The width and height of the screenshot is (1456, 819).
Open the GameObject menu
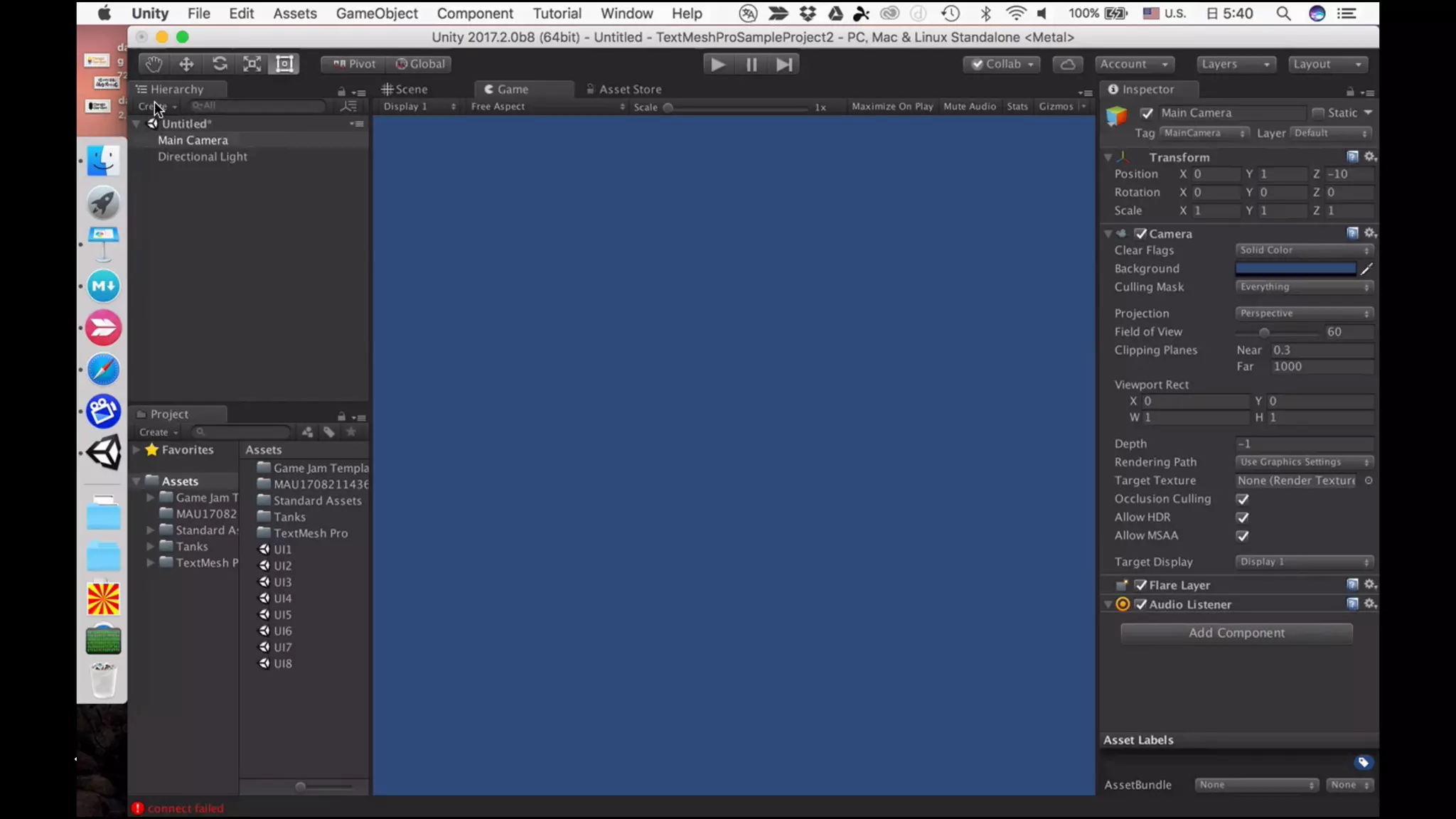click(x=377, y=13)
